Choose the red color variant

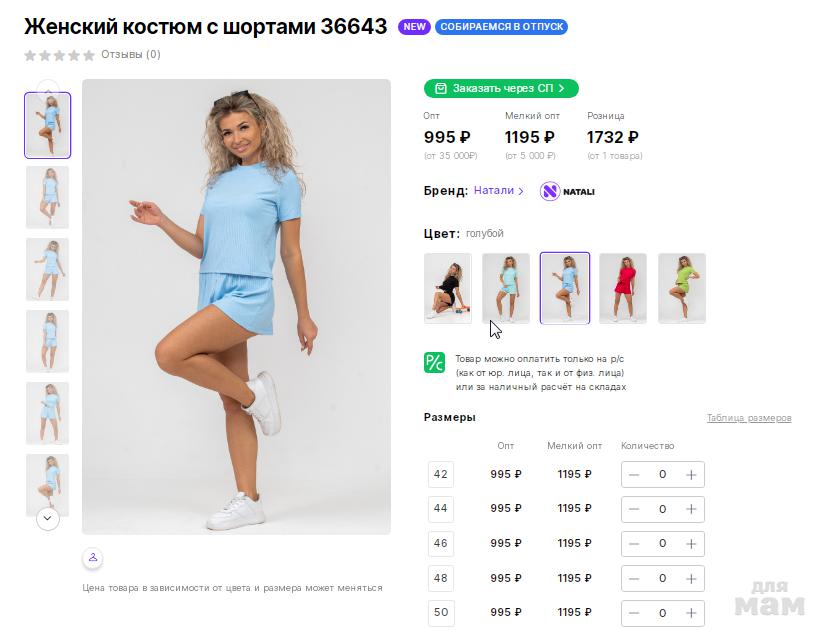pos(623,288)
